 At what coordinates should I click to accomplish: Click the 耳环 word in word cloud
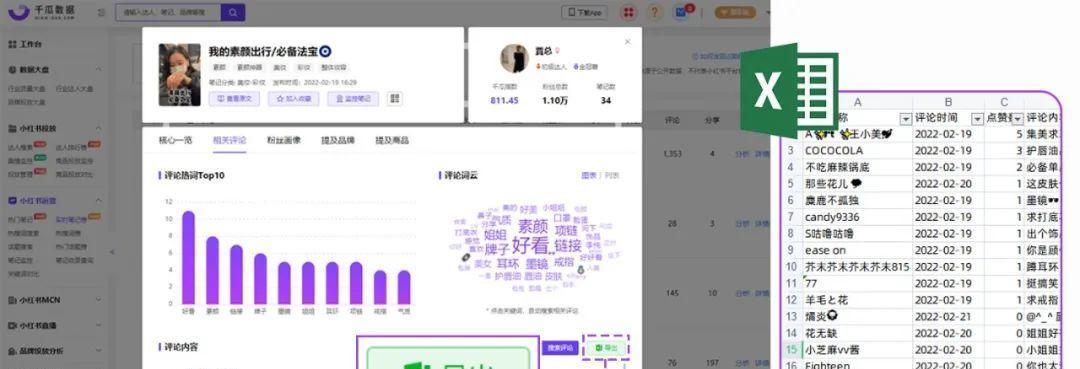[508, 264]
